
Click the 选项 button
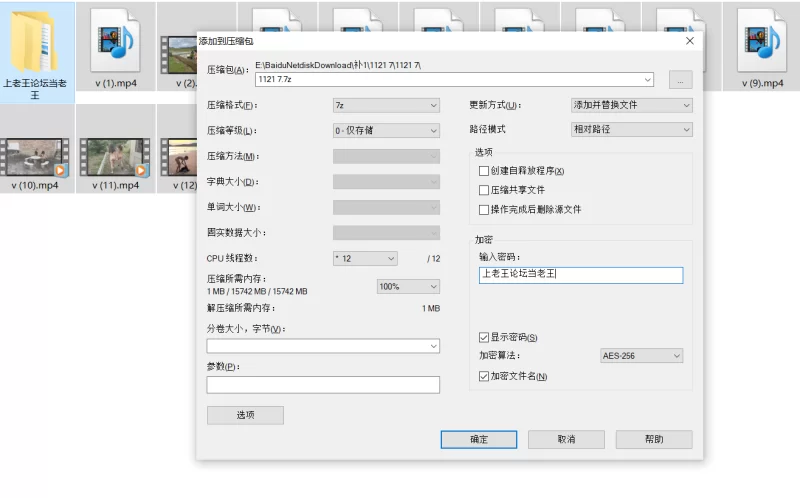click(245, 415)
